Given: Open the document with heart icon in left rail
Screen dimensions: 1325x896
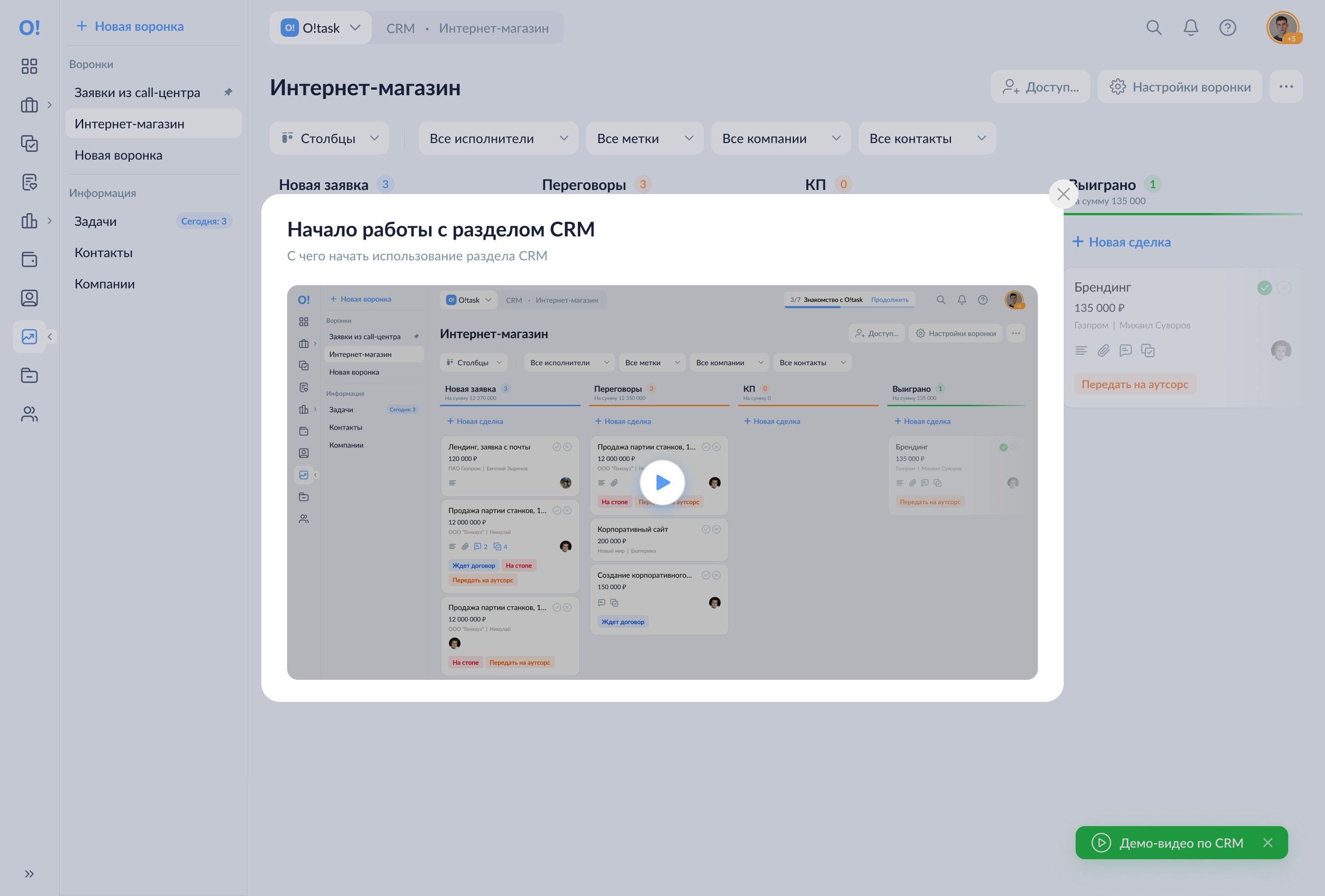Looking at the screenshot, I should [x=29, y=182].
